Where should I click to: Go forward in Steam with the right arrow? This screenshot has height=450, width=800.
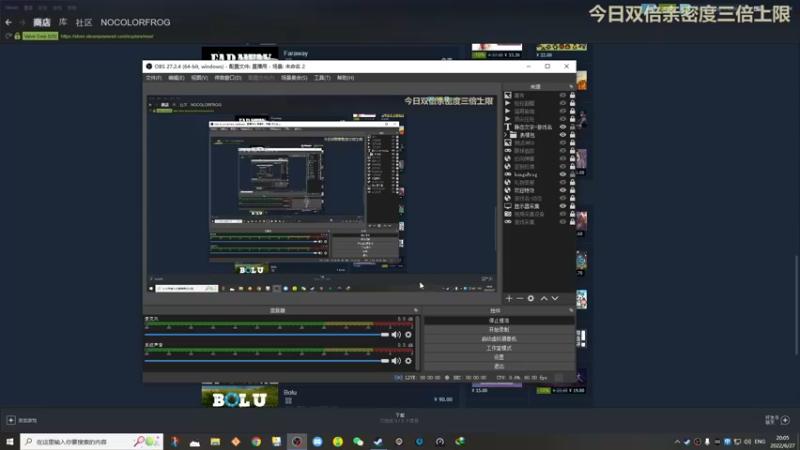point(22,22)
